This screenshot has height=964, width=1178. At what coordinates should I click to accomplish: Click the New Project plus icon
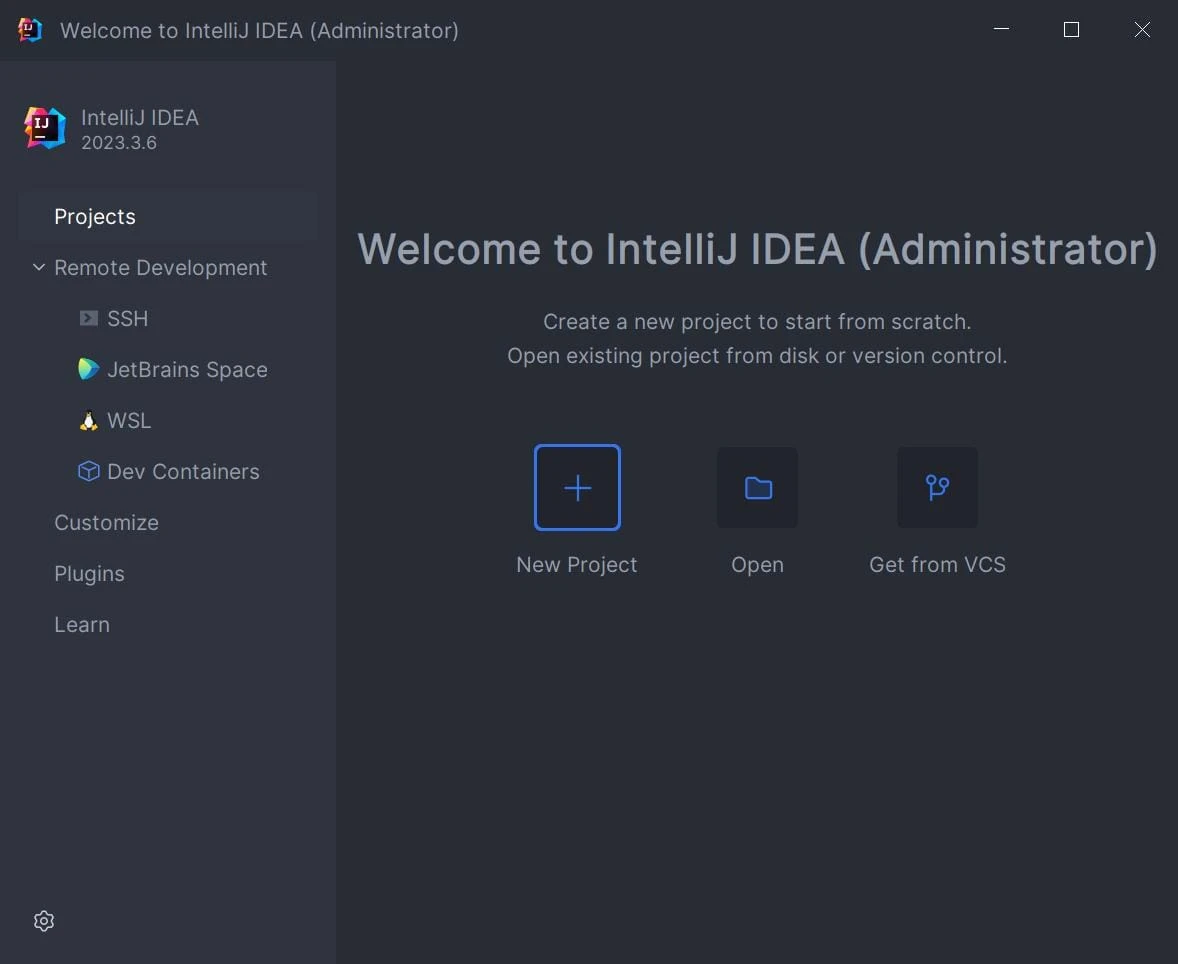577,488
